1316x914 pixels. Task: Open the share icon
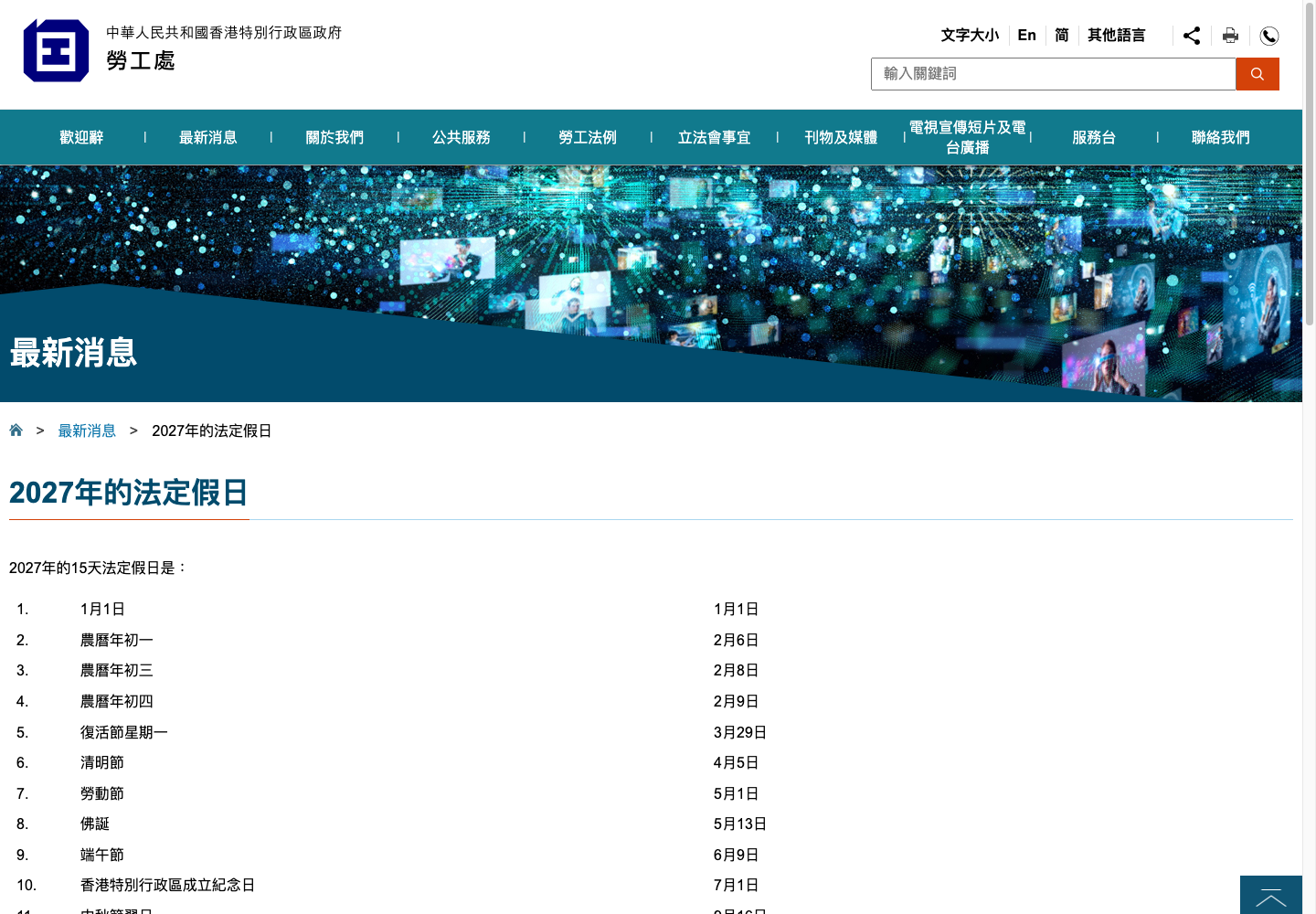(1192, 36)
